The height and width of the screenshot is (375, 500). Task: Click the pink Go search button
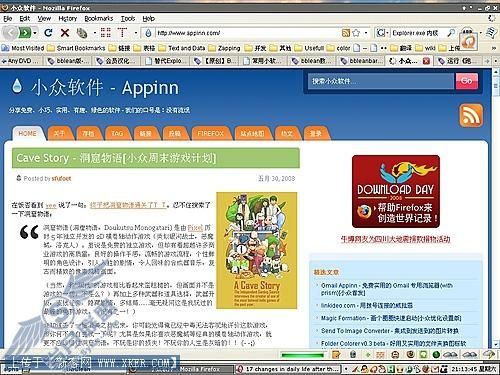(x=466, y=81)
